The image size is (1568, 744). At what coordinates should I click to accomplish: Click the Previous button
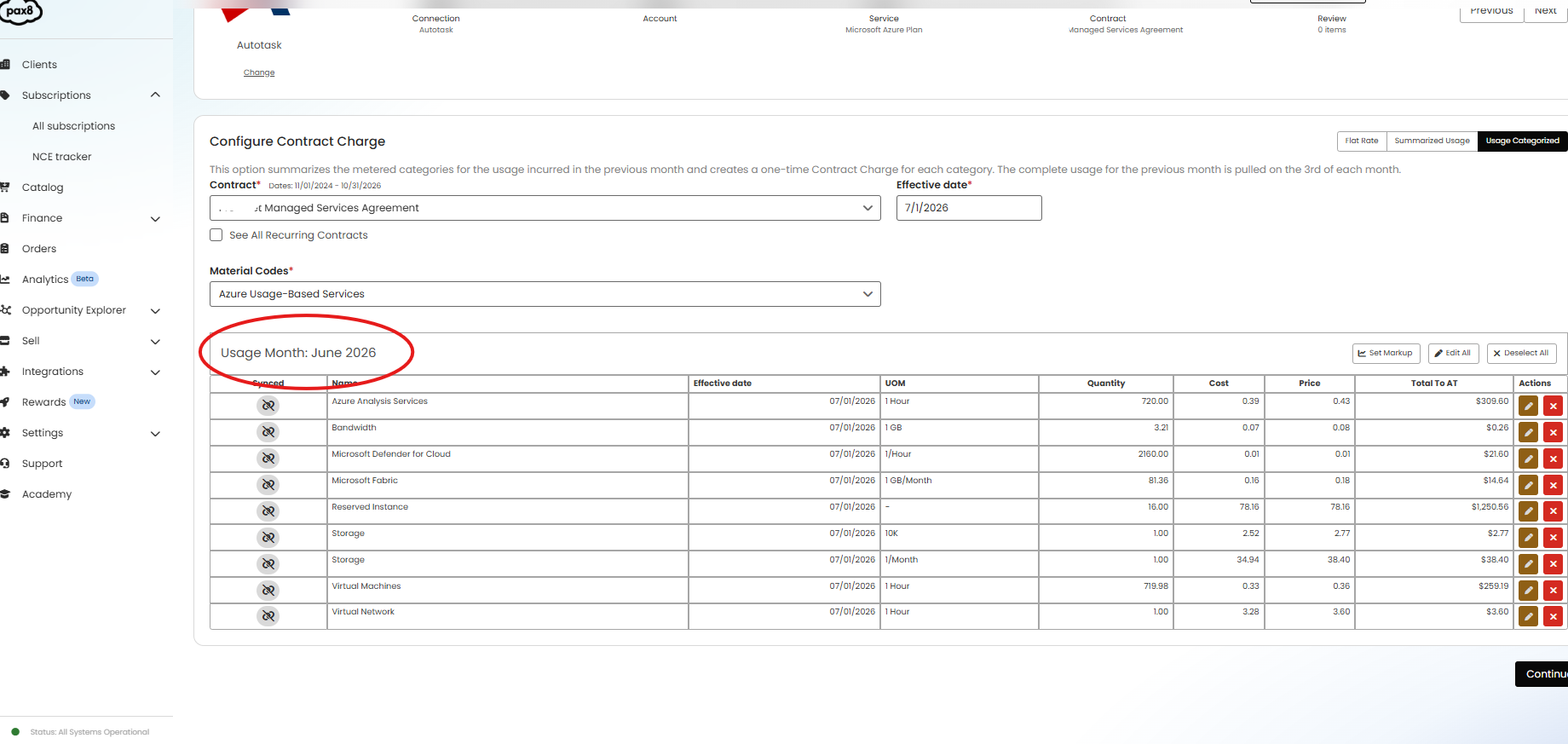(x=1491, y=11)
